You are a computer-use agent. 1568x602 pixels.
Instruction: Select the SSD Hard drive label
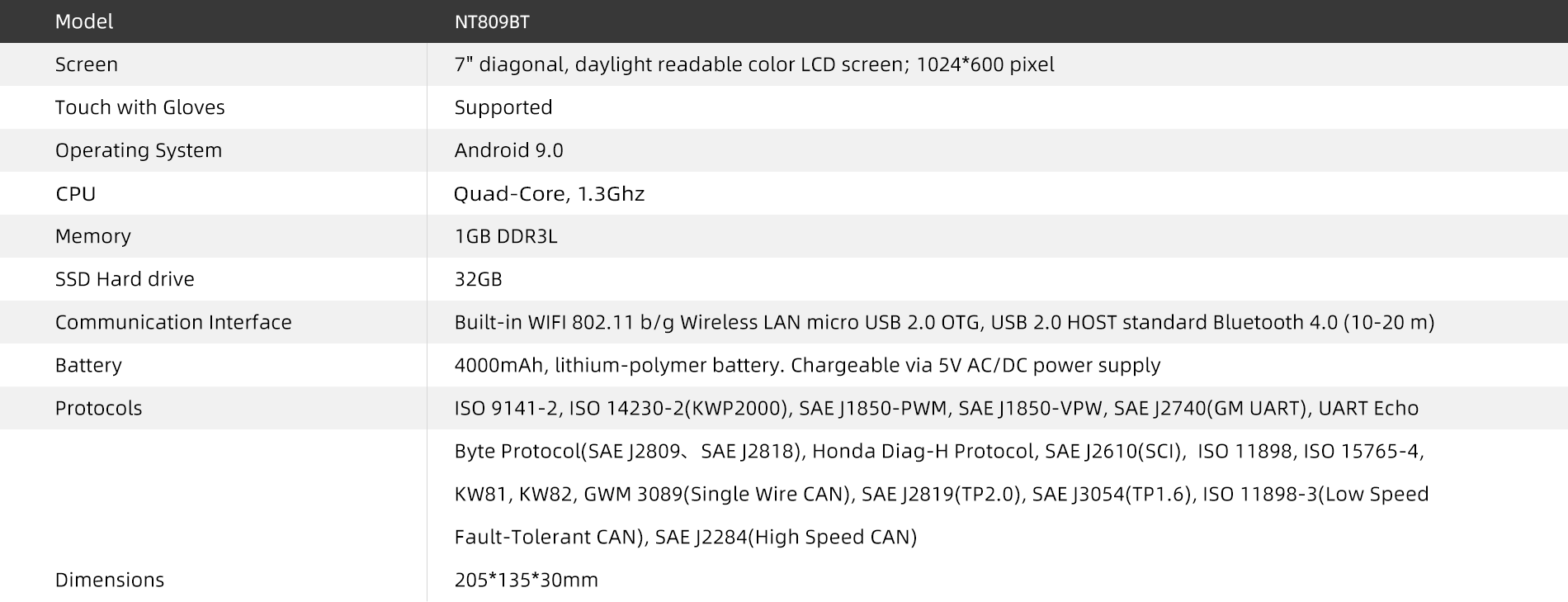(x=125, y=279)
